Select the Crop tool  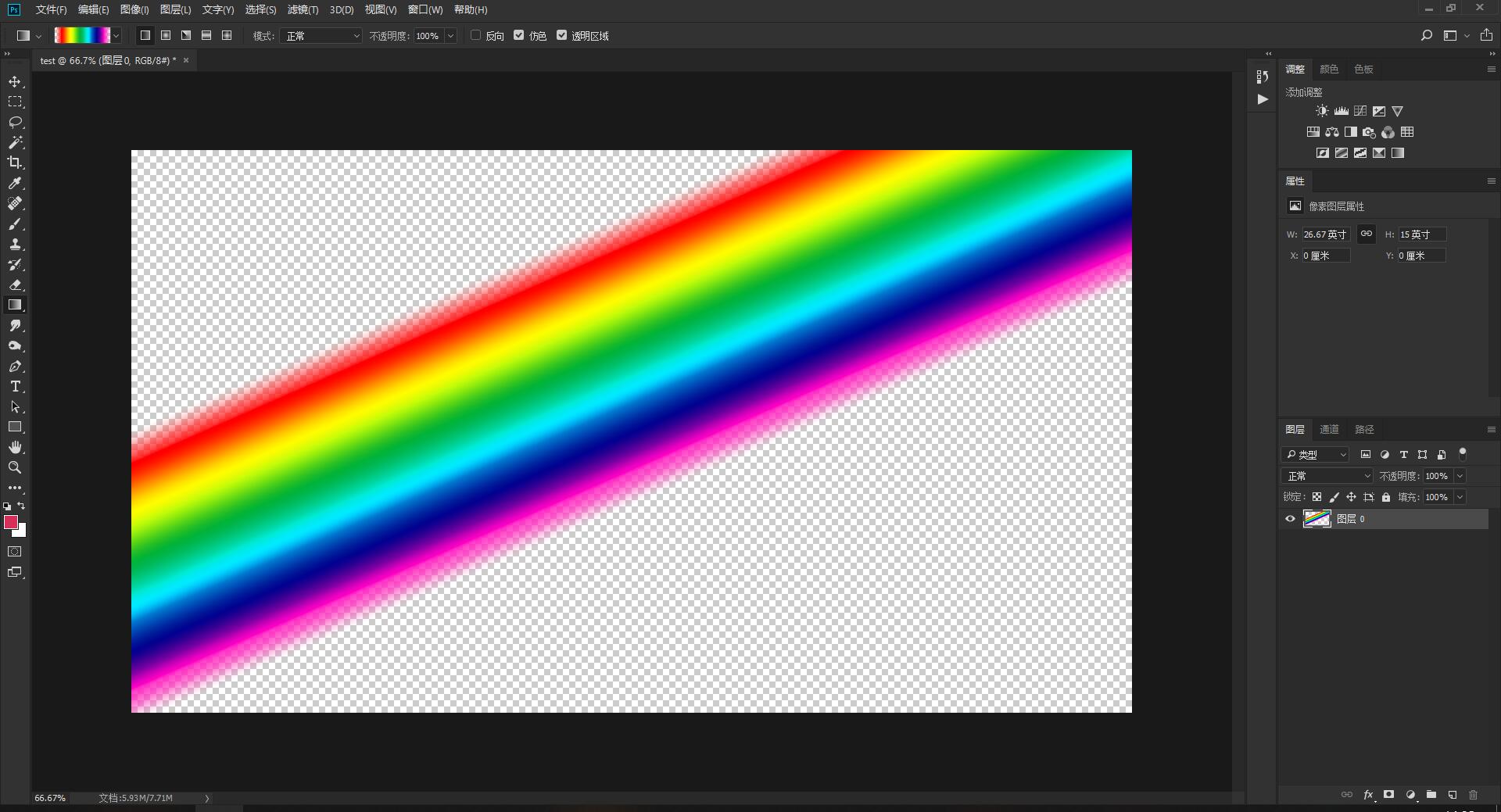(x=15, y=163)
